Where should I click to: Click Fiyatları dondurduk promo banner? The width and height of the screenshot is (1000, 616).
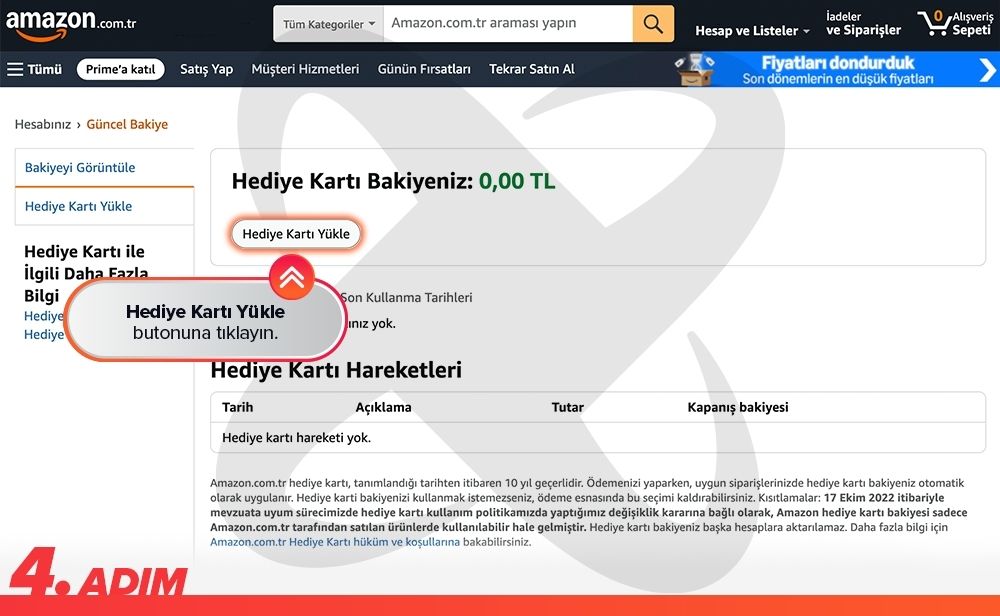[x=835, y=70]
